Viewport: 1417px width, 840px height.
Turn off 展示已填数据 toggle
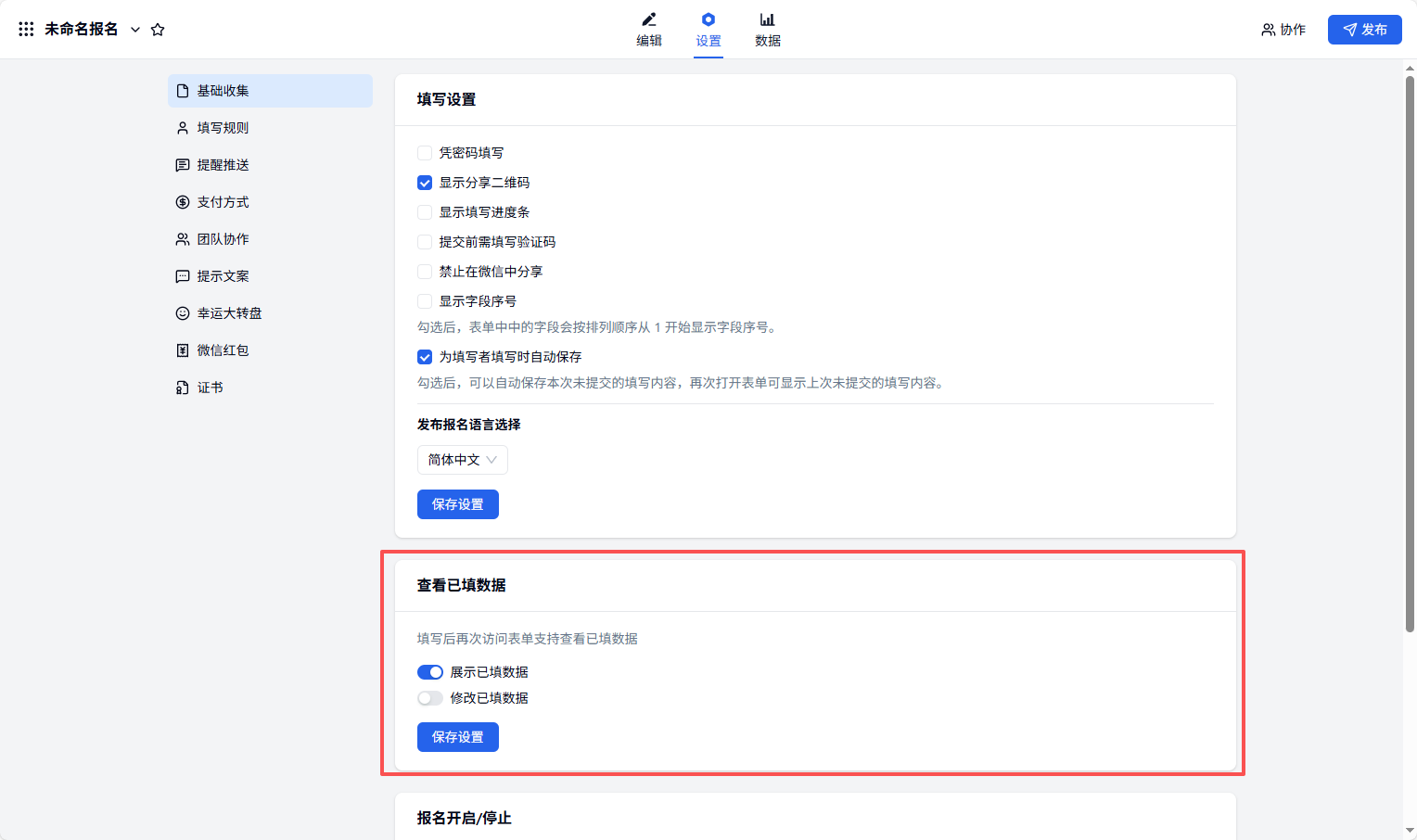click(430, 672)
